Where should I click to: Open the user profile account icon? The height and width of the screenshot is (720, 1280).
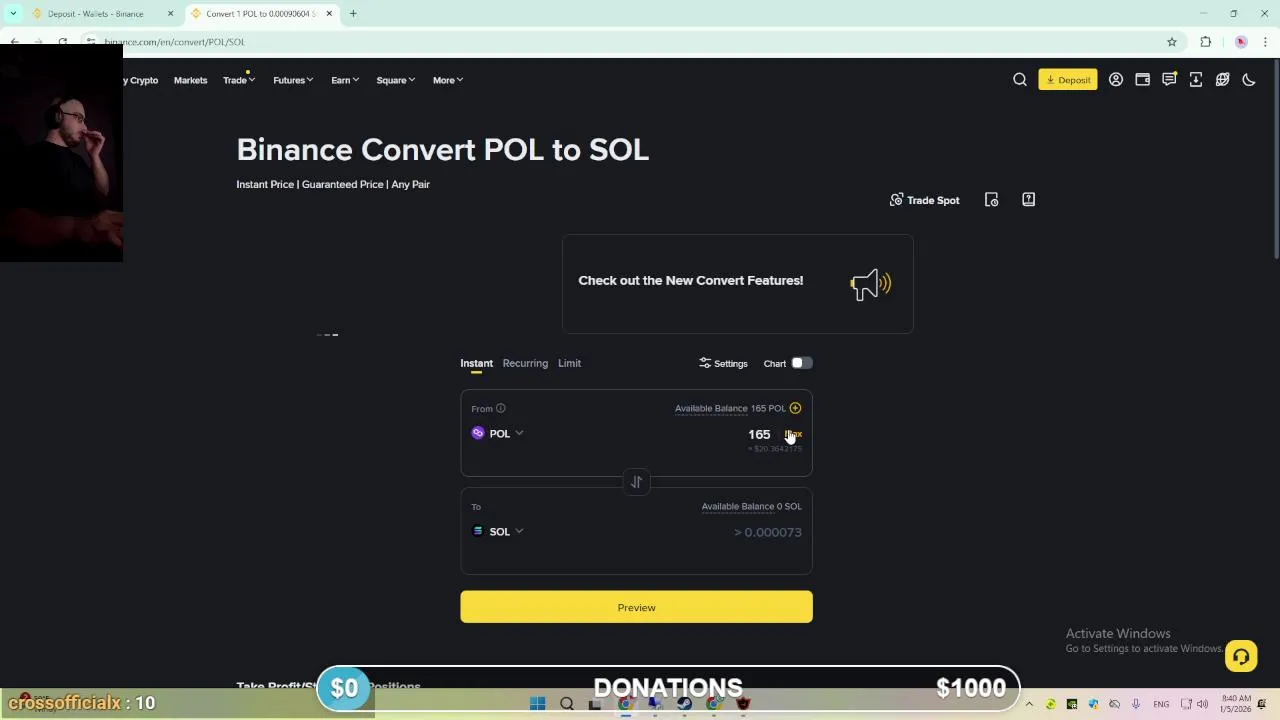1116,80
